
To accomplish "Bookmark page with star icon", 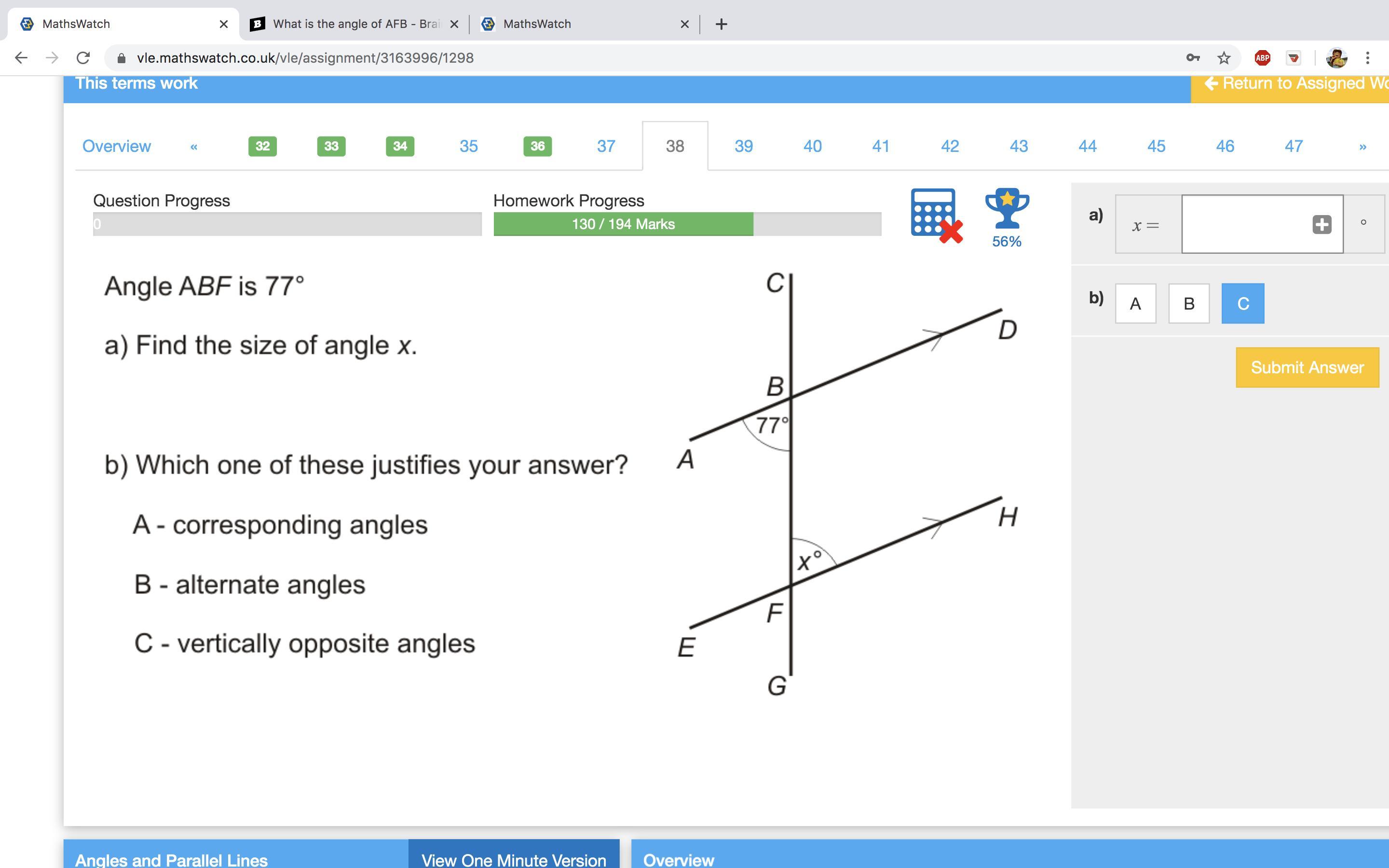I will [x=1224, y=58].
